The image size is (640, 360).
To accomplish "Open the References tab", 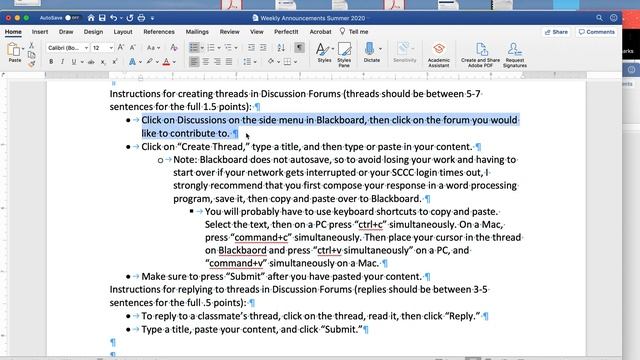I will (159, 31).
